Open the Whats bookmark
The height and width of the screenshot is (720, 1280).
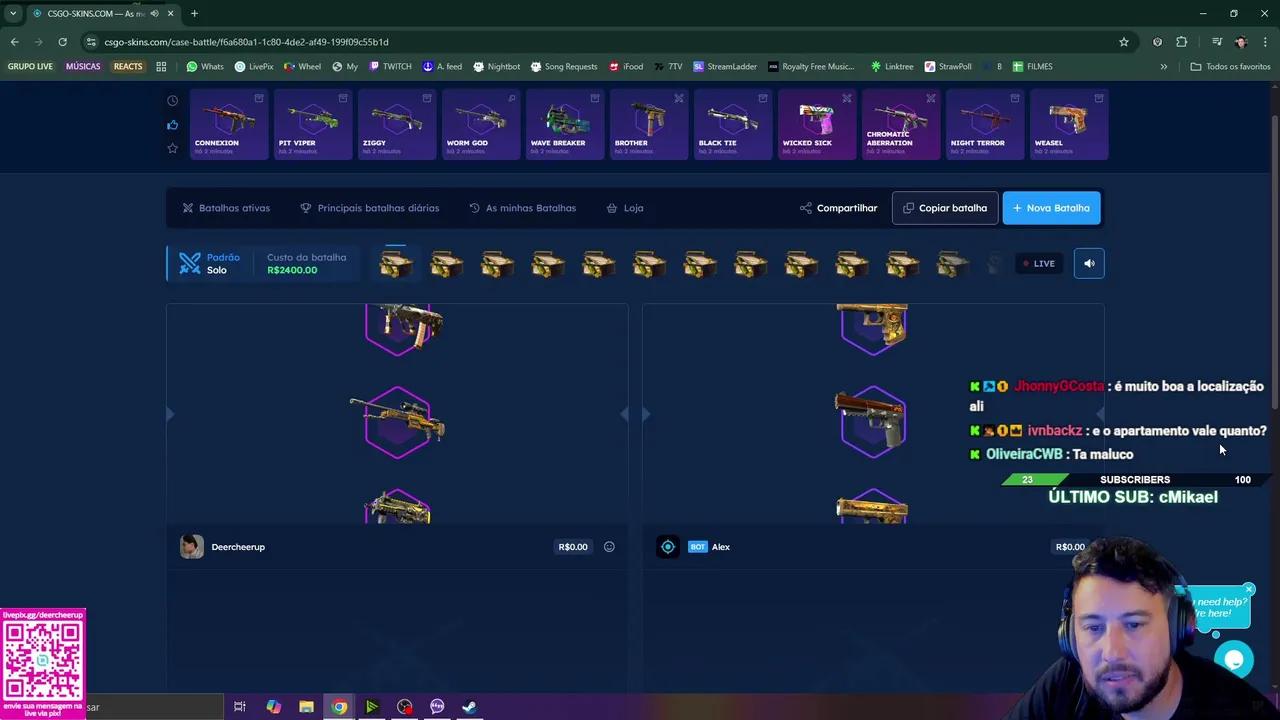pyautogui.click(x=205, y=67)
